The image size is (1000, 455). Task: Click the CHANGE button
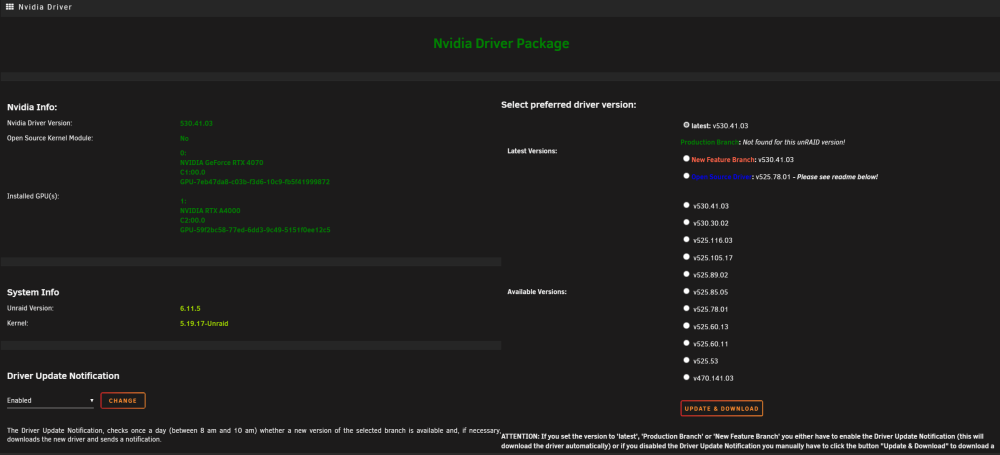tap(123, 401)
